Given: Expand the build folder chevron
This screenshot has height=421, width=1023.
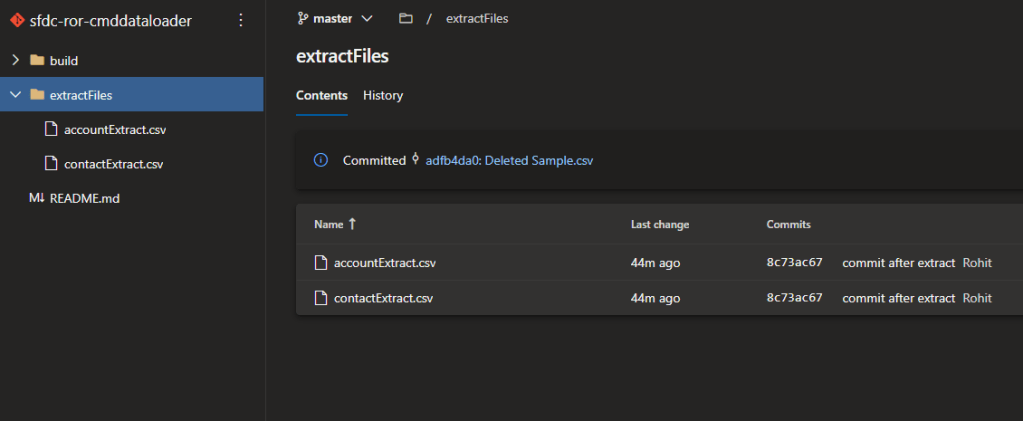Looking at the screenshot, I should click(16, 61).
